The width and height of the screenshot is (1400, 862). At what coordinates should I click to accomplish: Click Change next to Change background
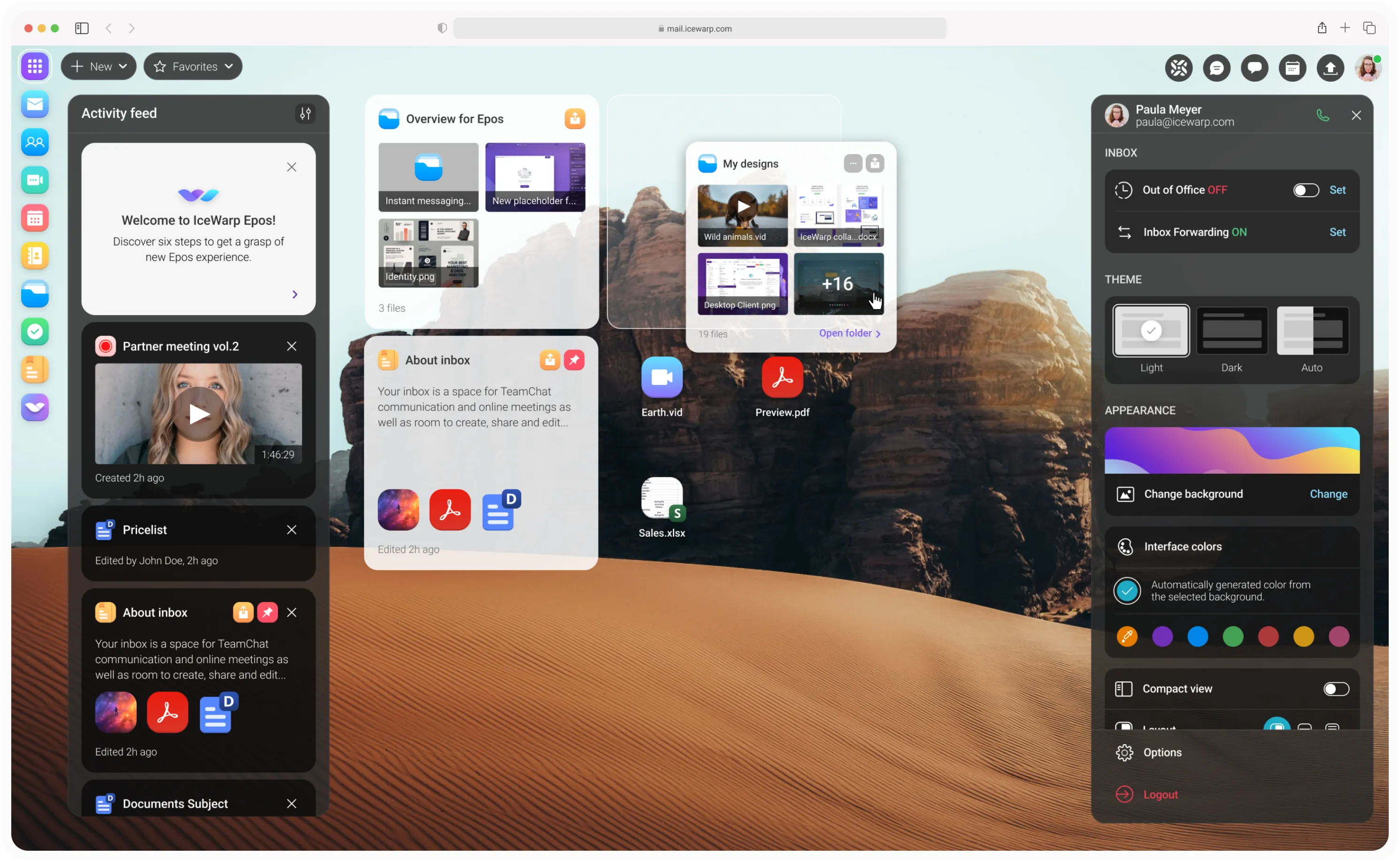[x=1328, y=494]
